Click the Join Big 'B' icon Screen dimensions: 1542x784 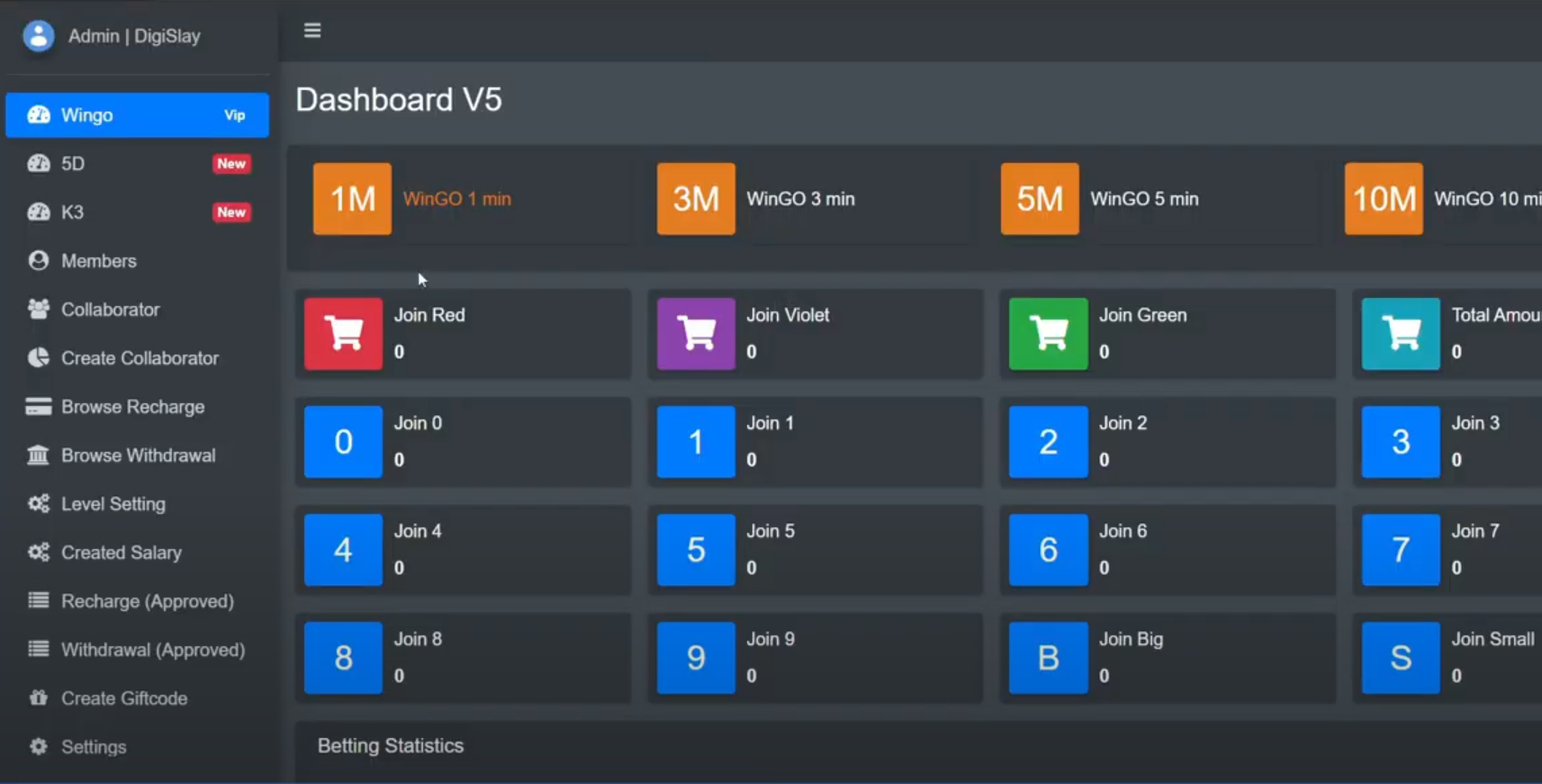point(1048,658)
